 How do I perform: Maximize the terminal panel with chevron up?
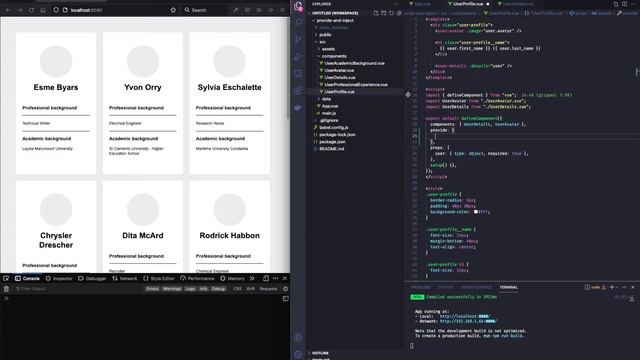(624, 287)
